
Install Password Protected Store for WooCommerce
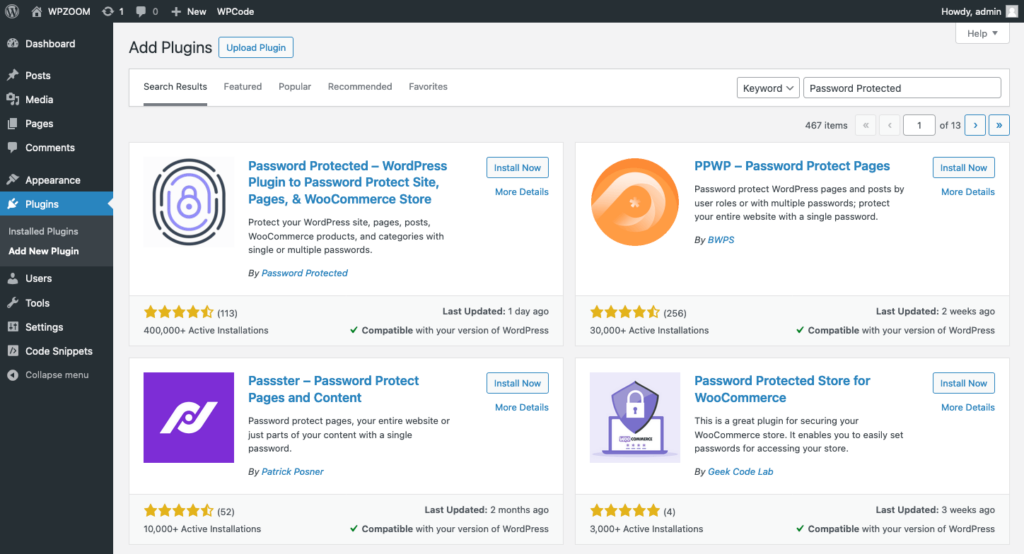click(x=963, y=383)
